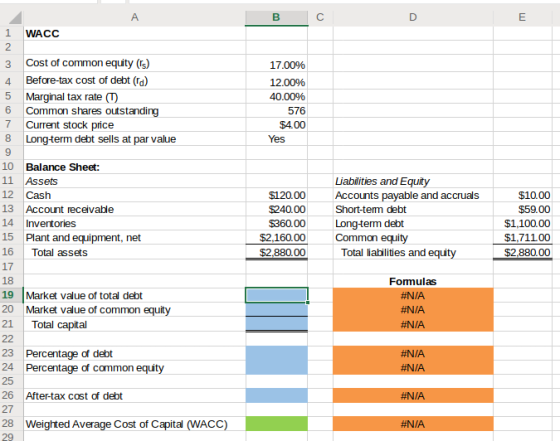The image size is (560, 441).
Task: Click the WACC title cell
Action: pos(134,33)
